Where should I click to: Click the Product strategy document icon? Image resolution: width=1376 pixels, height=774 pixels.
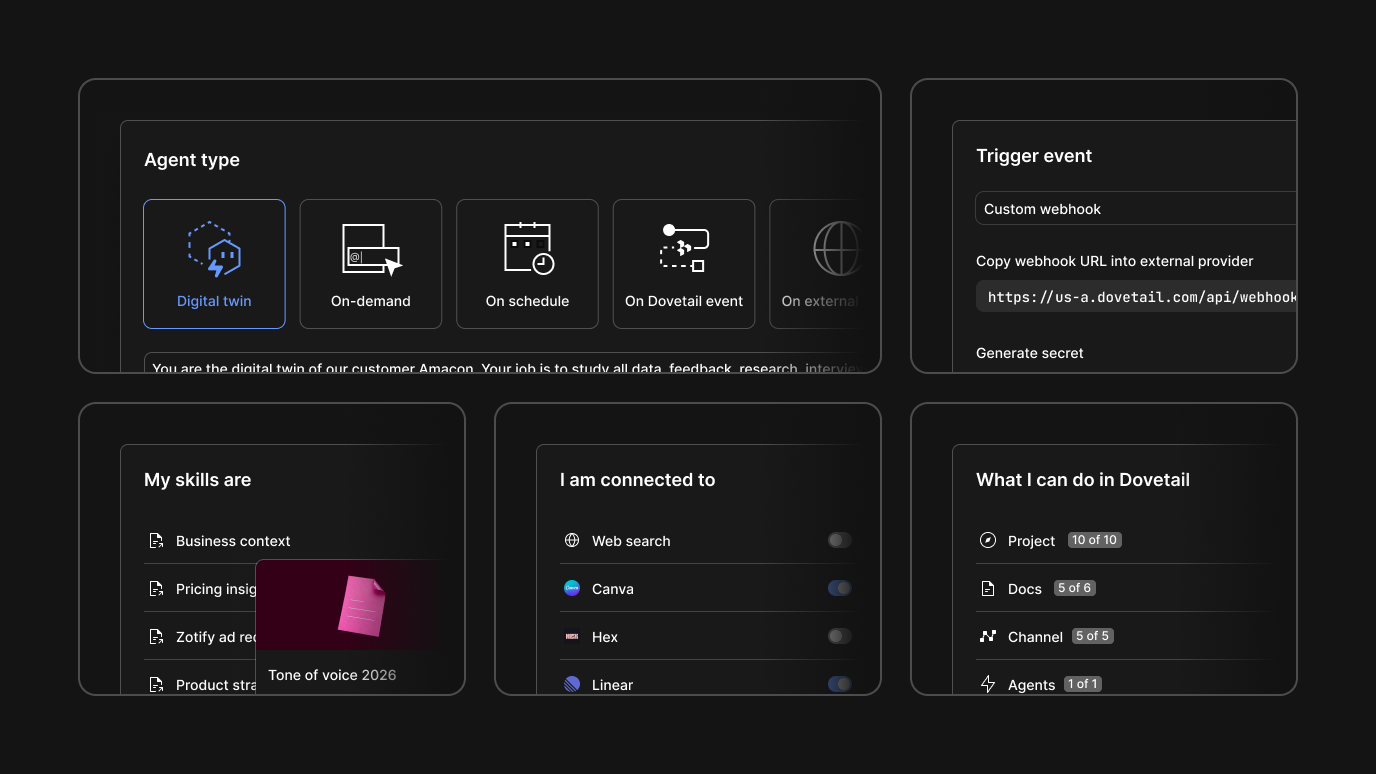click(156, 685)
